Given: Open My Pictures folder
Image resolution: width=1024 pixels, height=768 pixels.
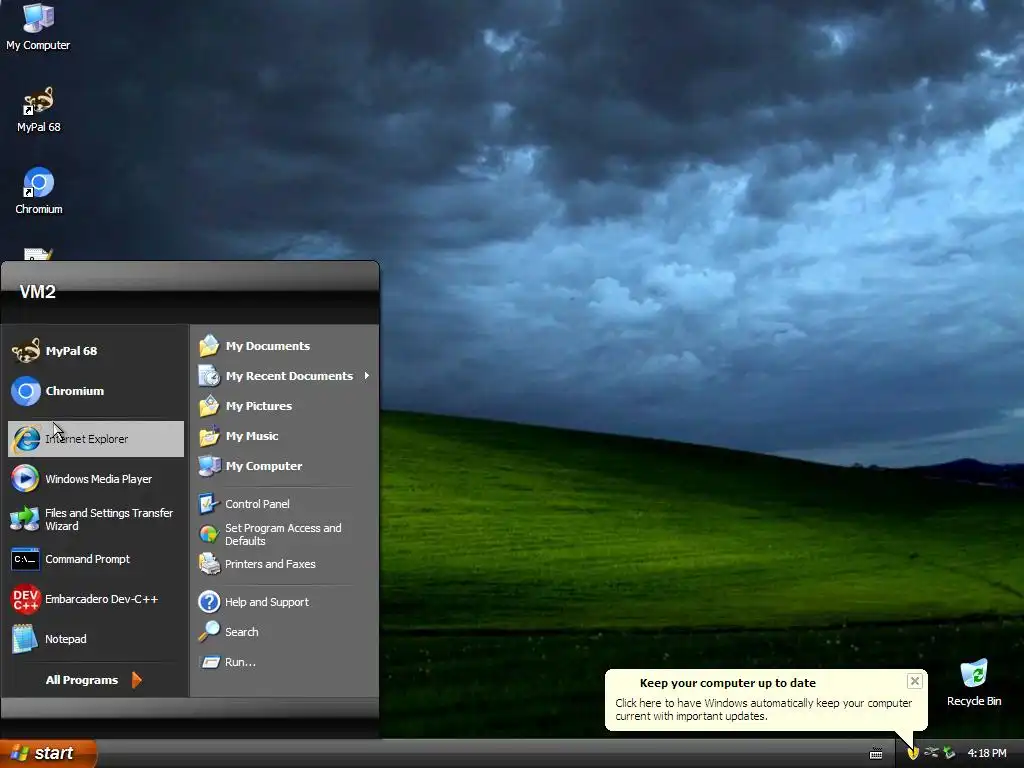Looking at the screenshot, I should pos(284,406).
